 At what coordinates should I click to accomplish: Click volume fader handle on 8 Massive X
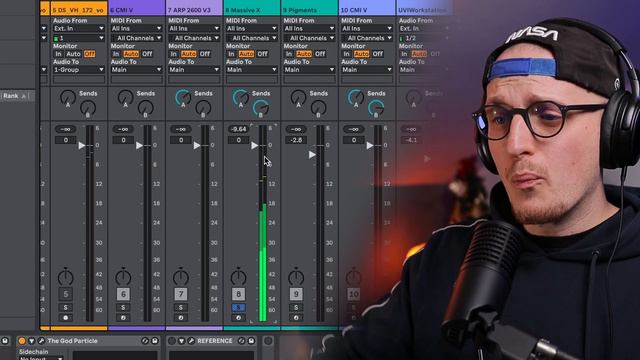coord(255,145)
